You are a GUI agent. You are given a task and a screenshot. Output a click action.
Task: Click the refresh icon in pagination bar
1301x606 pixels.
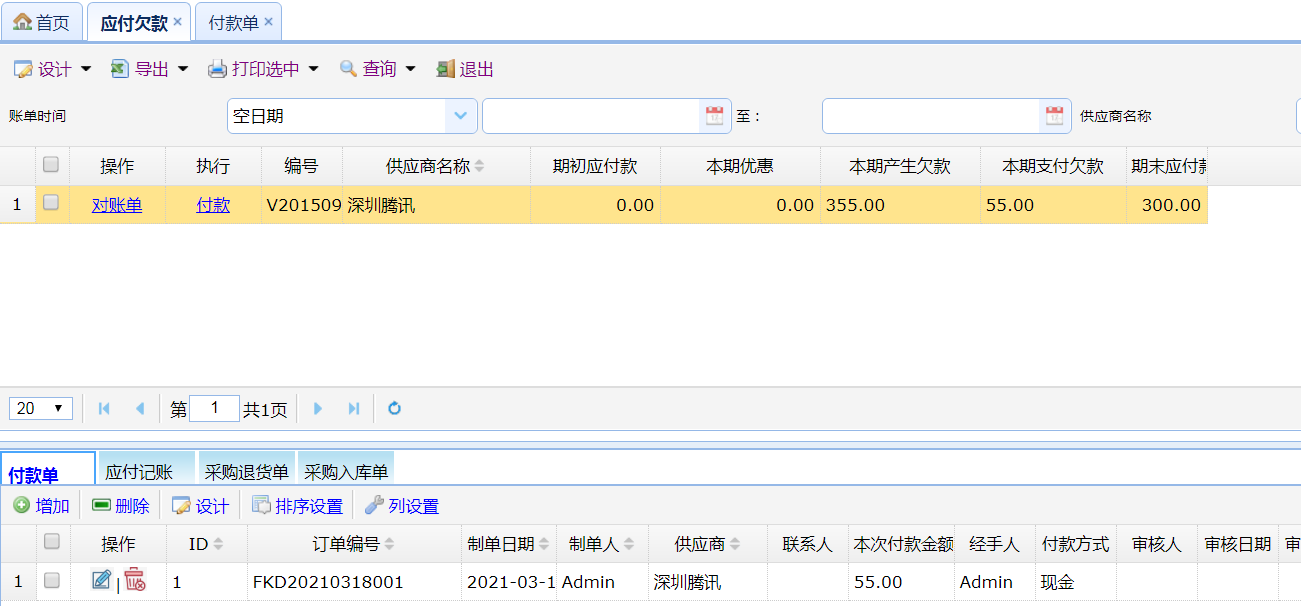(394, 408)
